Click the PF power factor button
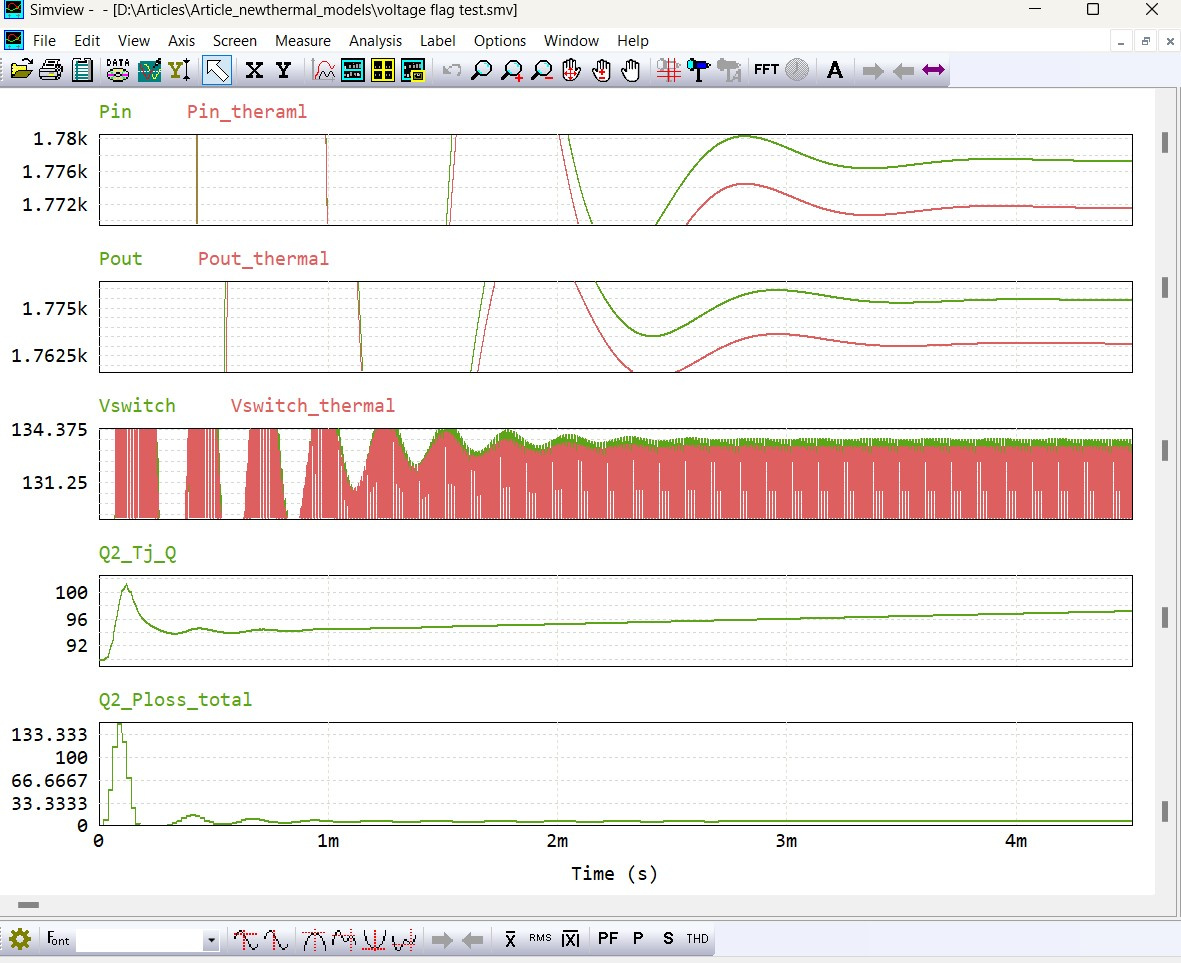 608,939
